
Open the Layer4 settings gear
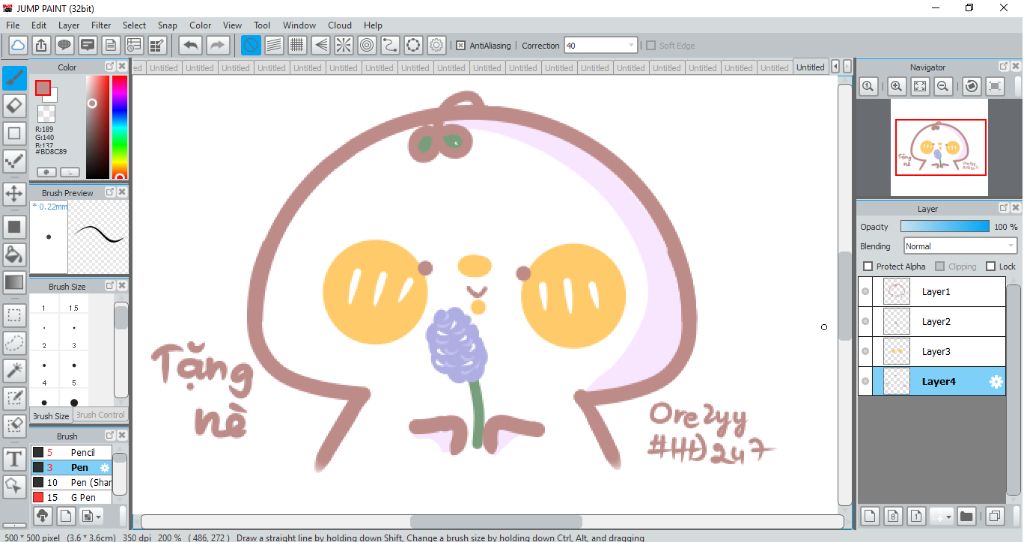(x=996, y=382)
